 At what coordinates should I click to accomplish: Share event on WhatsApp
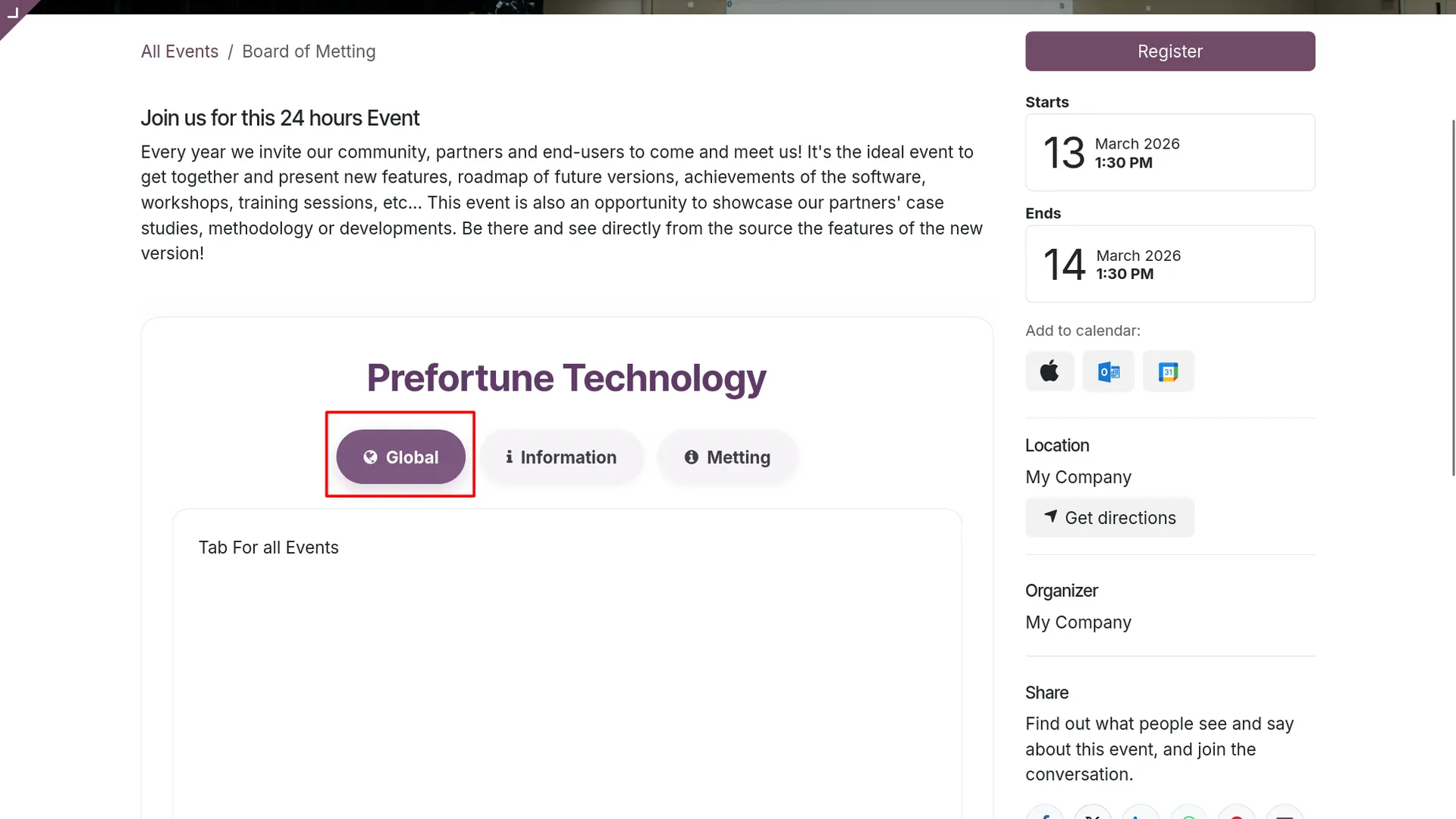coord(1189,813)
